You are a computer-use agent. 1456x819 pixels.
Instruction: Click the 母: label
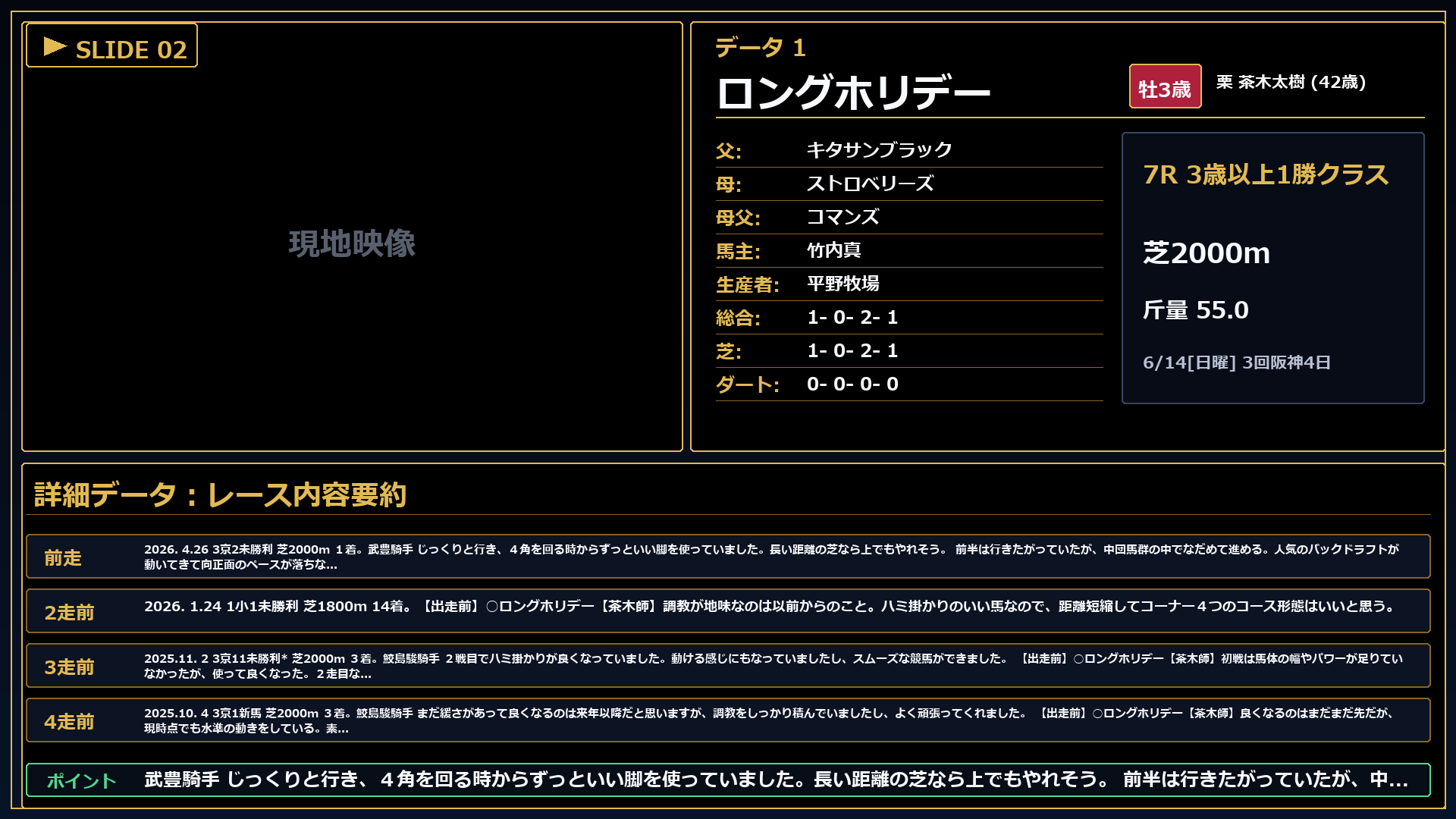coord(729,184)
